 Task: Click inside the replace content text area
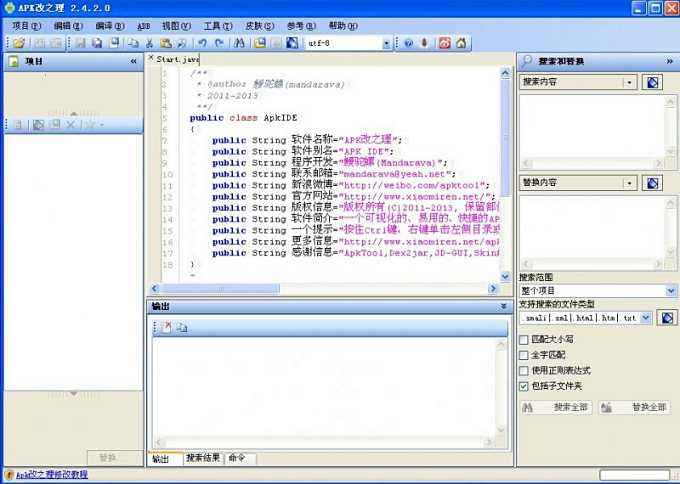pos(592,227)
